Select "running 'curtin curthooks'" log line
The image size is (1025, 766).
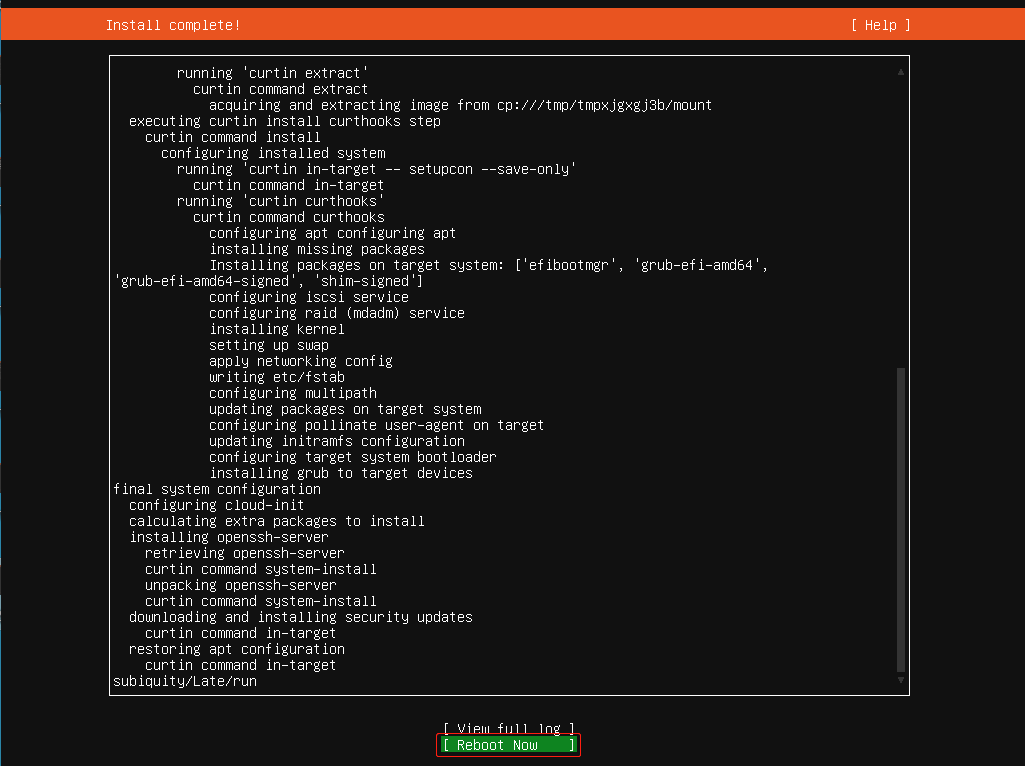point(280,201)
